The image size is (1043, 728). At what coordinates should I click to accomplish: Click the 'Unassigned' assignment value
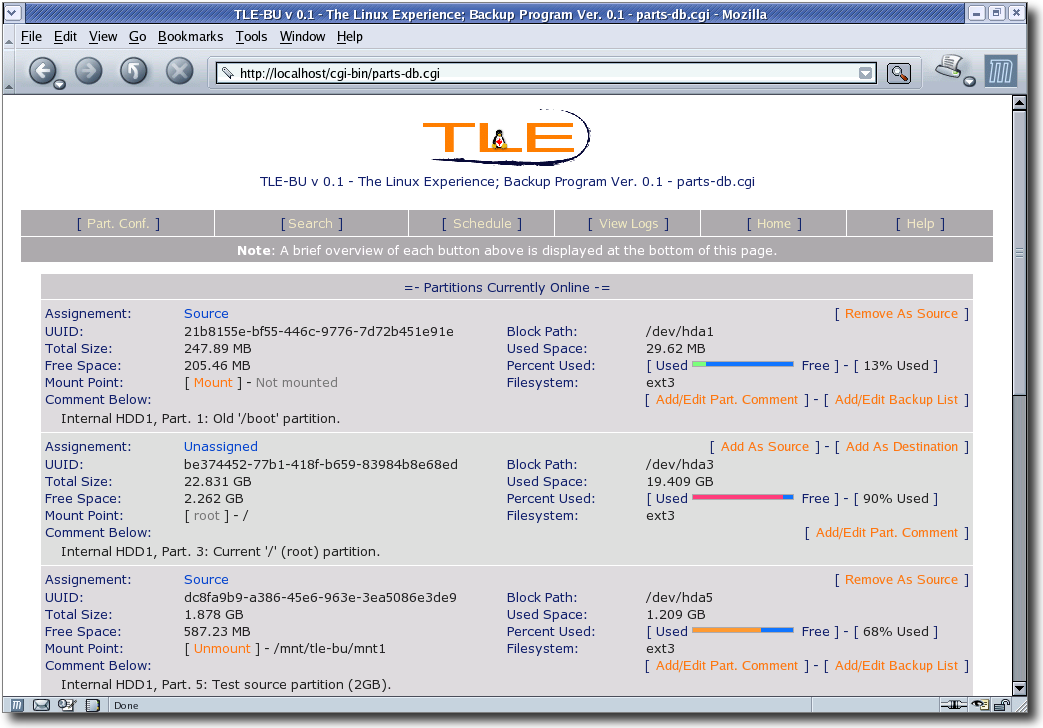click(220, 447)
